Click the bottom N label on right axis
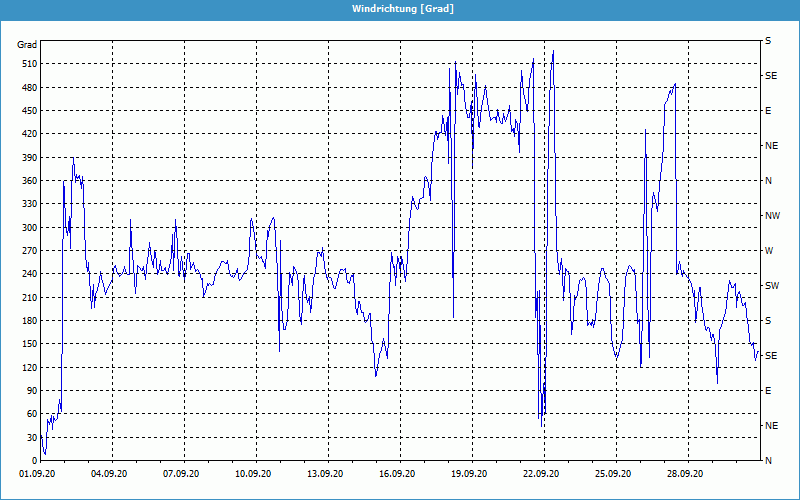This screenshot has height=500, width=800. [768, 461]
